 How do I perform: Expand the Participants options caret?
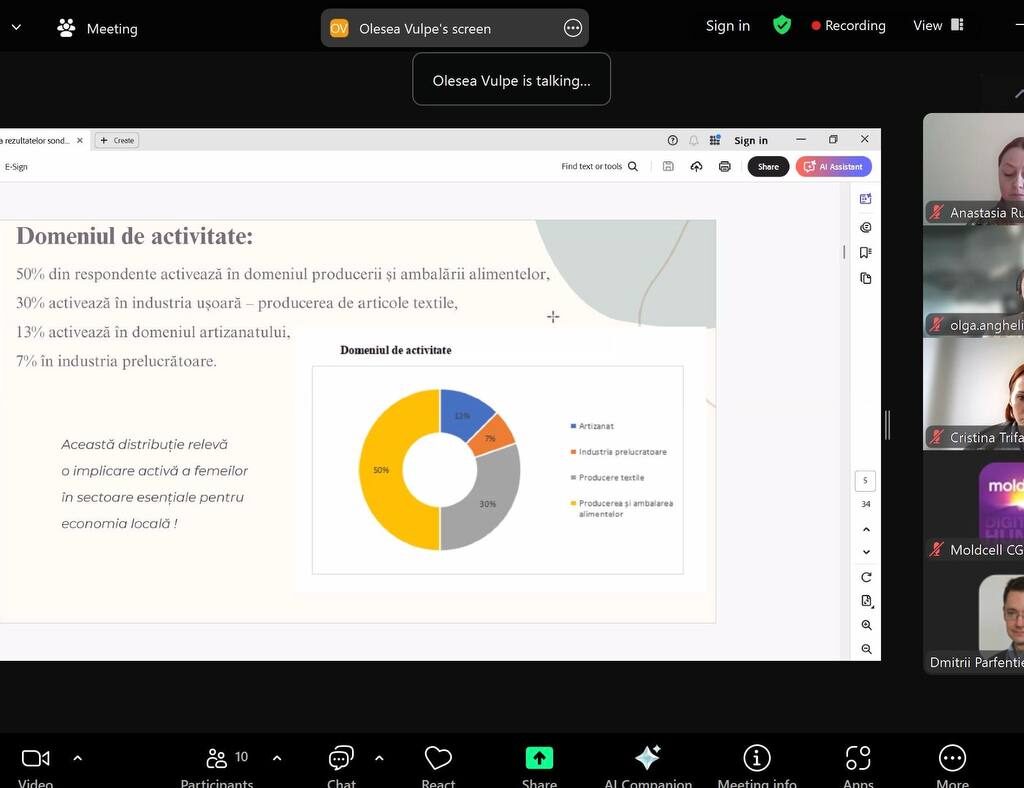[x=277, y=758]
